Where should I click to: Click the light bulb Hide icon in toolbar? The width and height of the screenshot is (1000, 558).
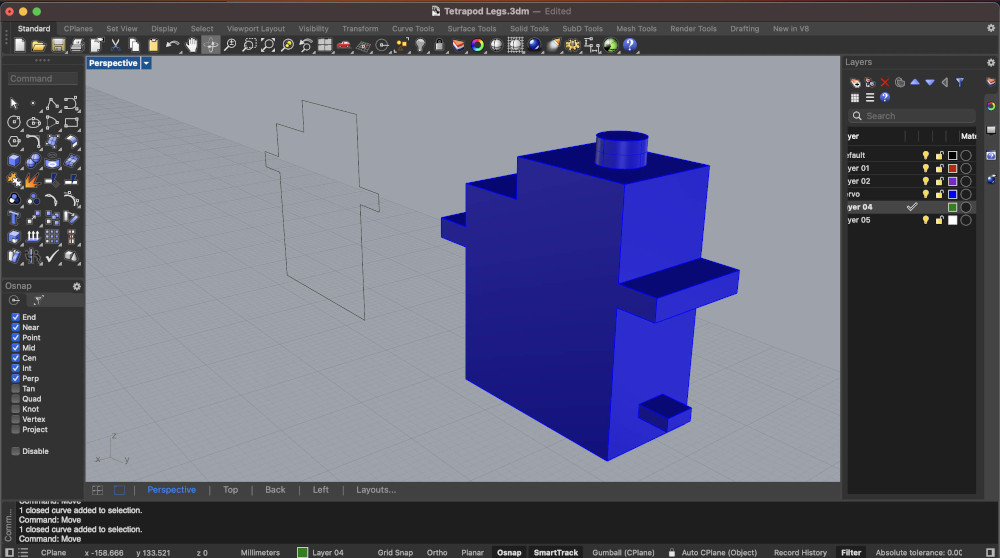(420, 45)
